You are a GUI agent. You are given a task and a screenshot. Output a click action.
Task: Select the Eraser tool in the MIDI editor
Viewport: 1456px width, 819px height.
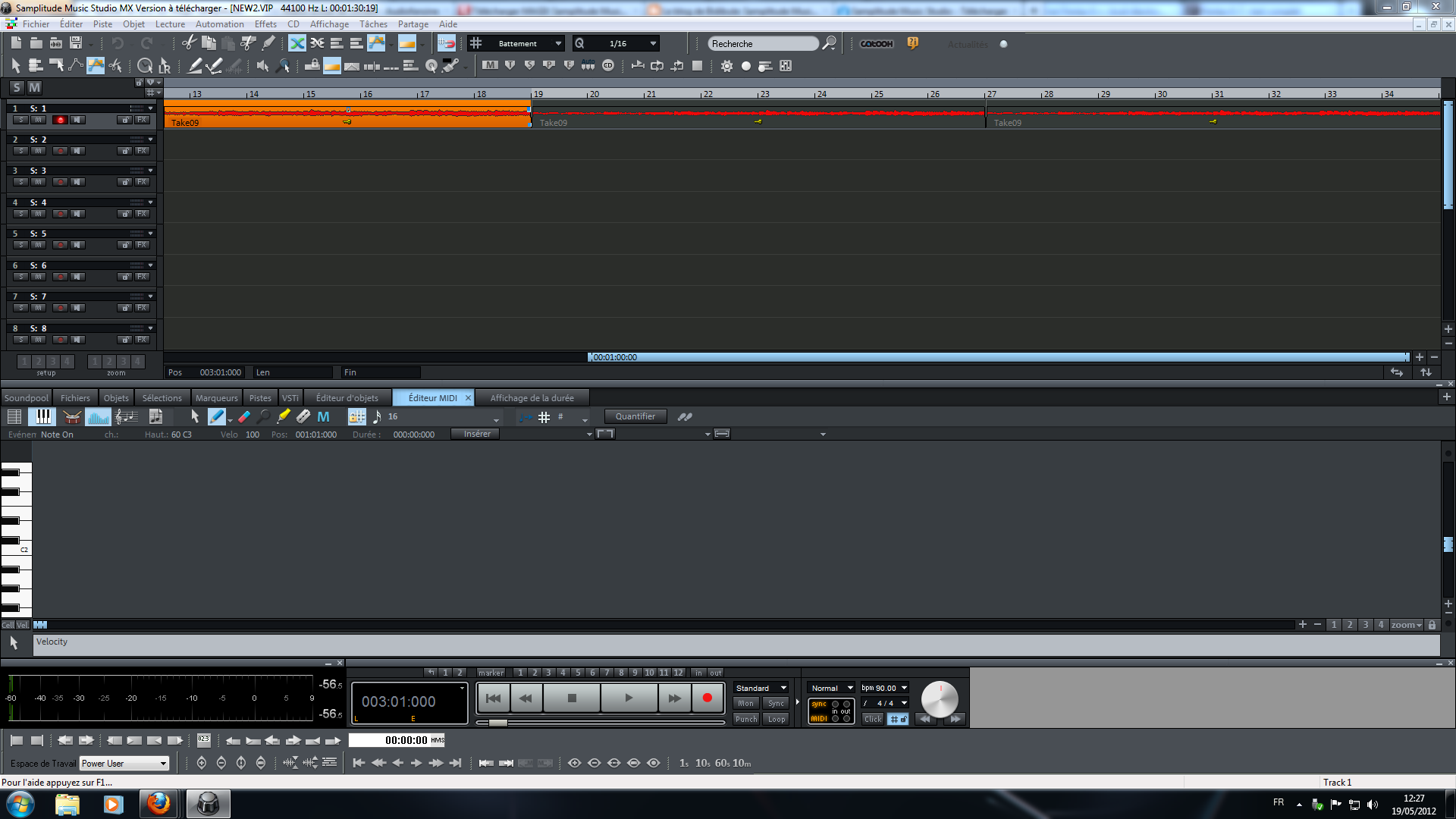click(x=243, y=416)
